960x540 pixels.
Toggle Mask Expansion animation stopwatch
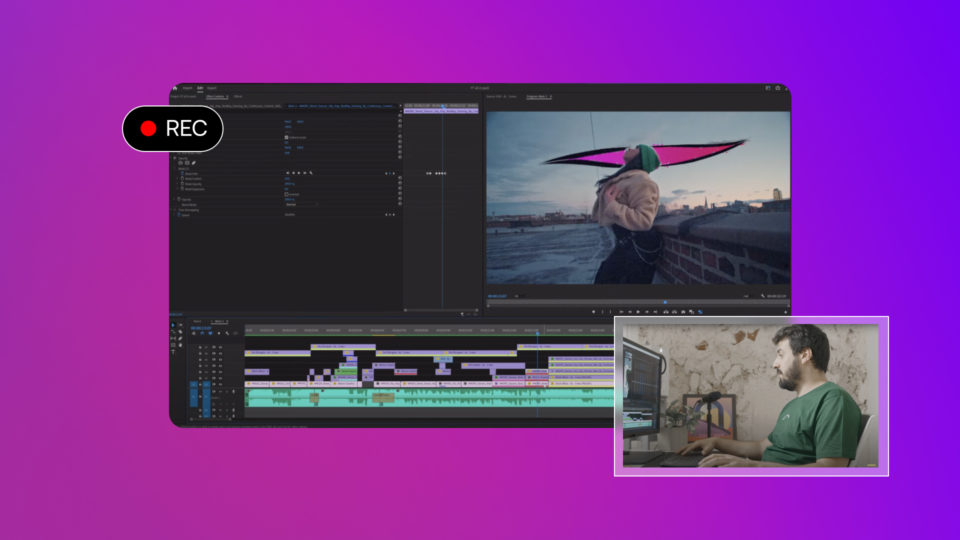click(182, 189)
